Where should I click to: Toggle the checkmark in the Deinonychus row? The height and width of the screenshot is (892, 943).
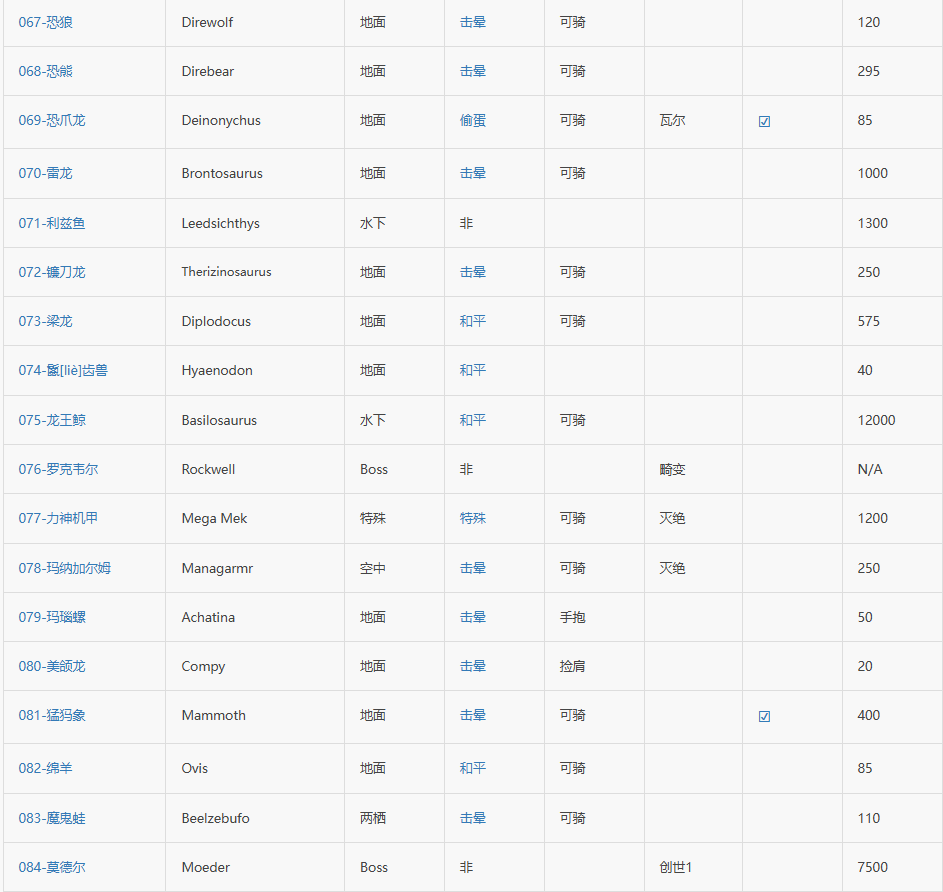pyautogui.click(x=764, y=121)
